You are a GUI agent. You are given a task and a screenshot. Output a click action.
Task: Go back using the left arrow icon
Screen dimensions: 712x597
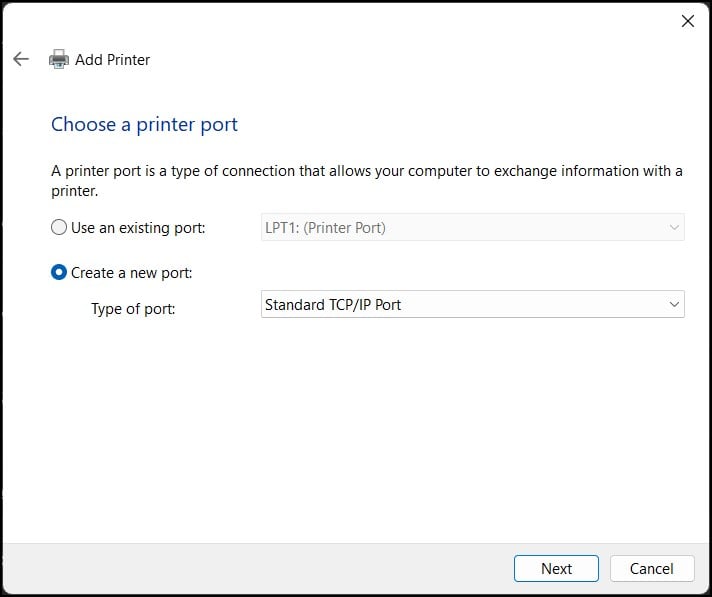(21, 59)
